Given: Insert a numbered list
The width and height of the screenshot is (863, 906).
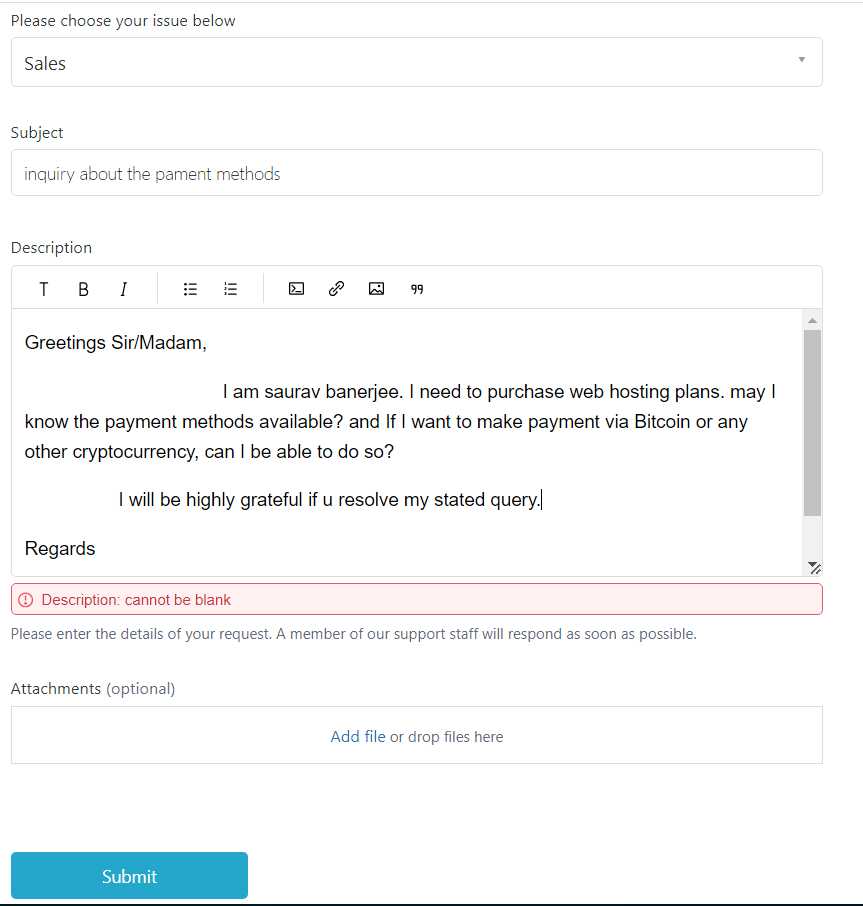Looking at the screenshot, I should 230,289.
